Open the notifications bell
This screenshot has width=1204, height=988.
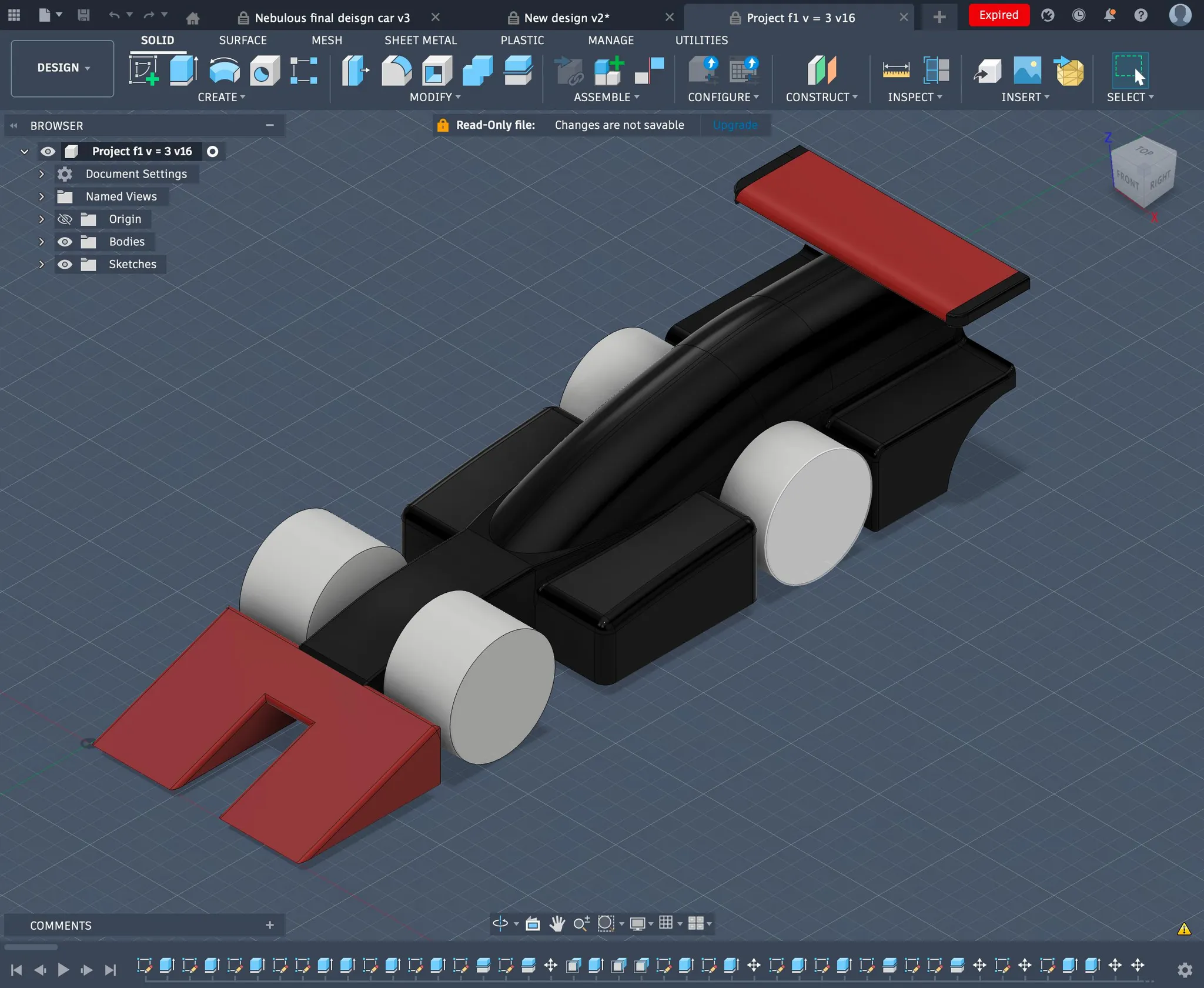[x=1109, y=15]
